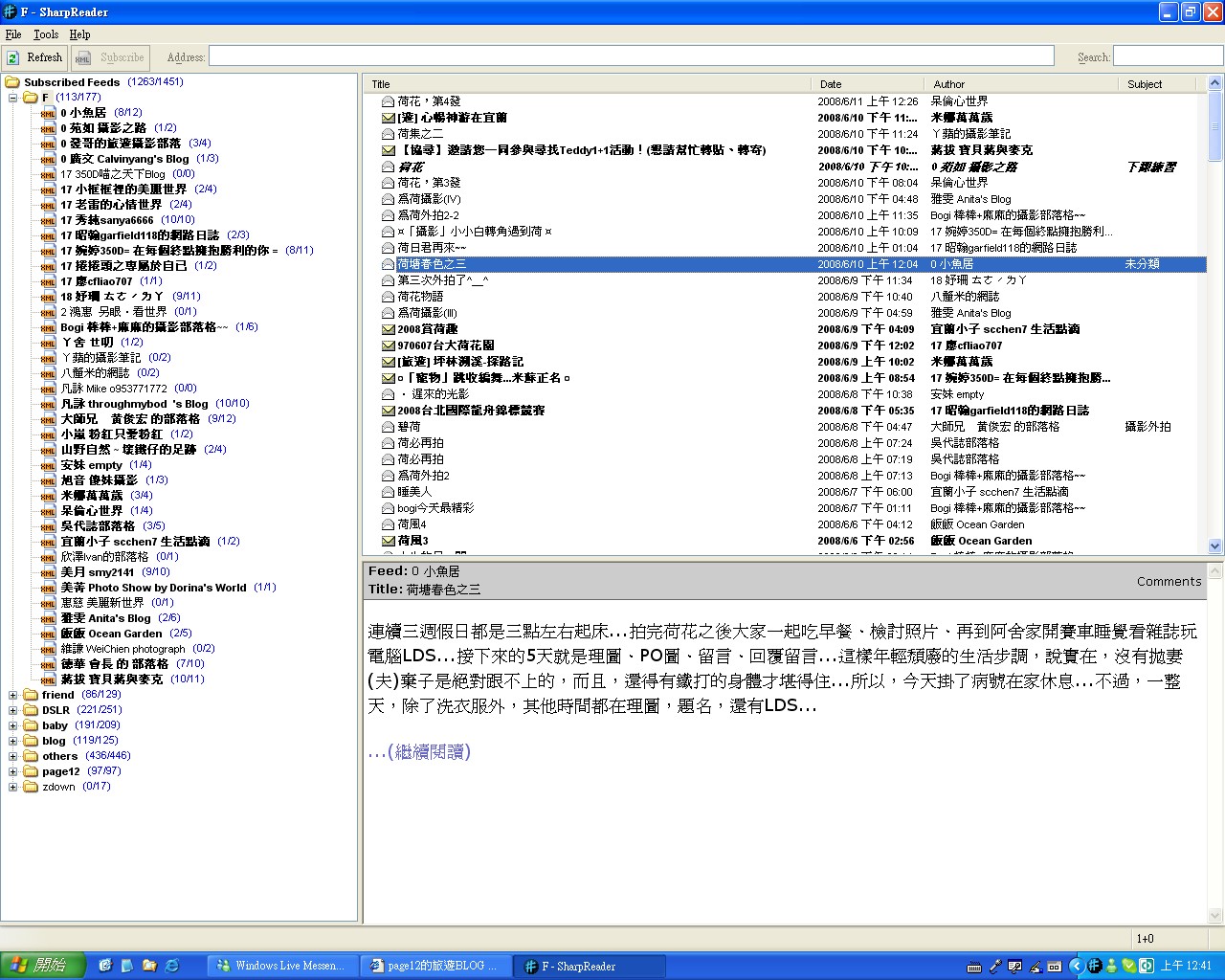Click XML icon of 17 350D喵之天下Blog feed
1225x980 pixels.
coord(48,174)
